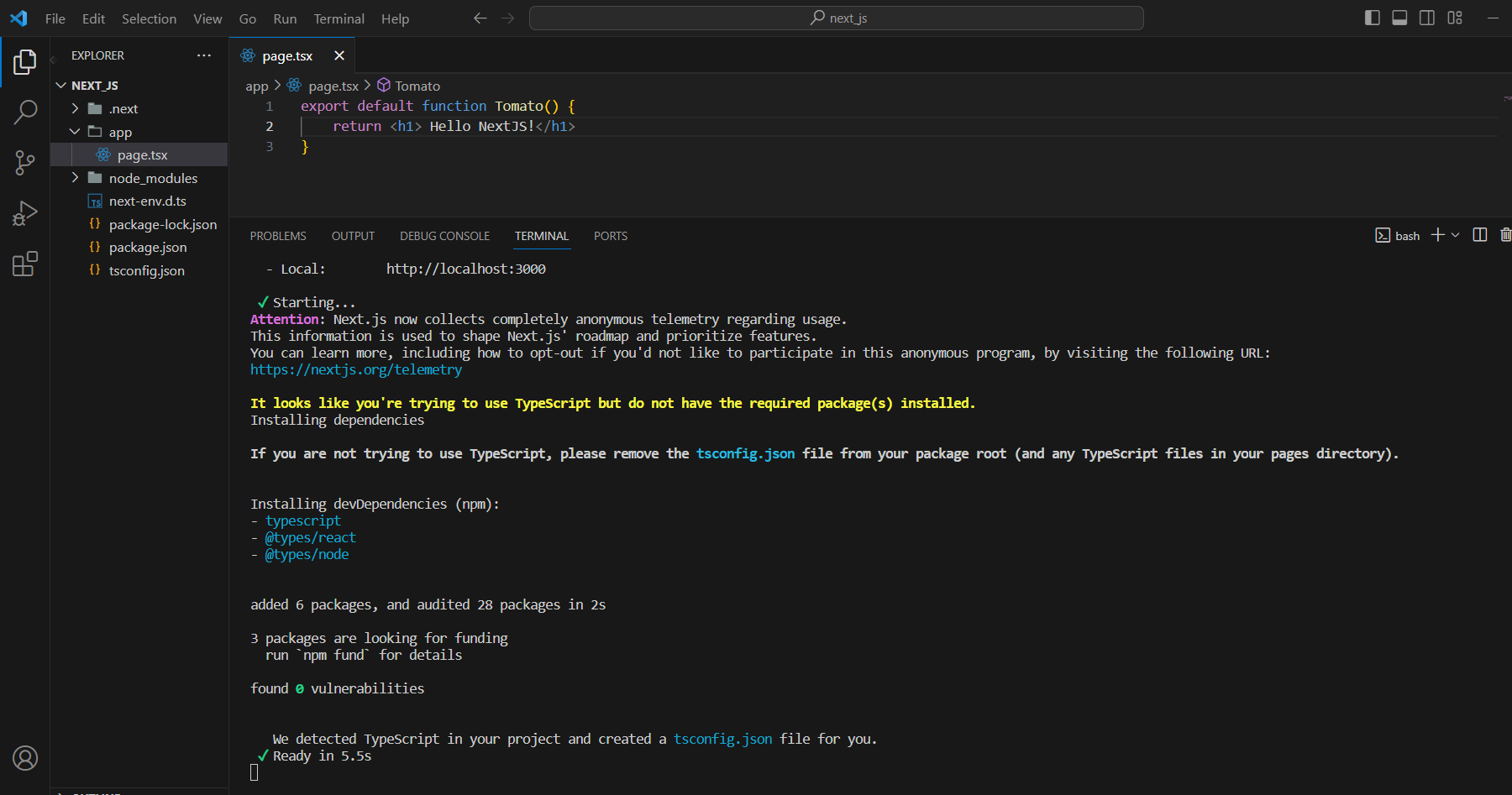1512x795 pixels.
Task: Click the localhost:3000 link in terminal
Action: pos(466,269)
